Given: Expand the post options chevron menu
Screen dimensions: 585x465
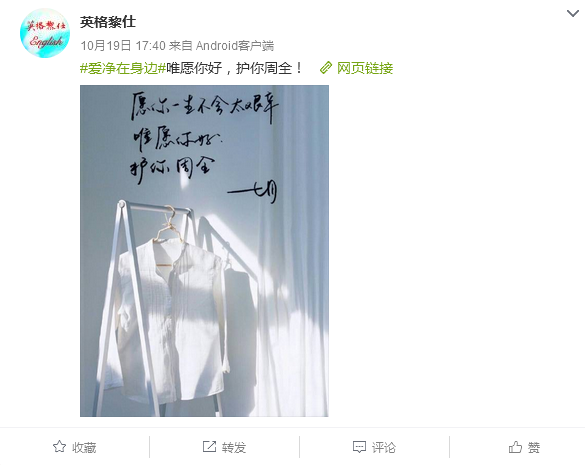Looking at the screenshot, I should (x=573, y=14).
